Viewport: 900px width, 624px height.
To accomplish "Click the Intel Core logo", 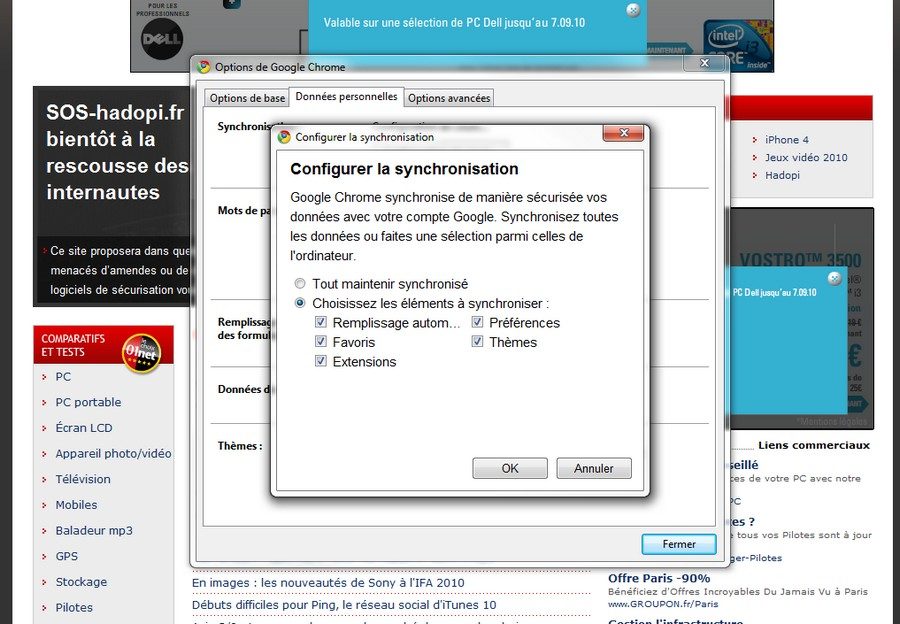I will (736, 45).
